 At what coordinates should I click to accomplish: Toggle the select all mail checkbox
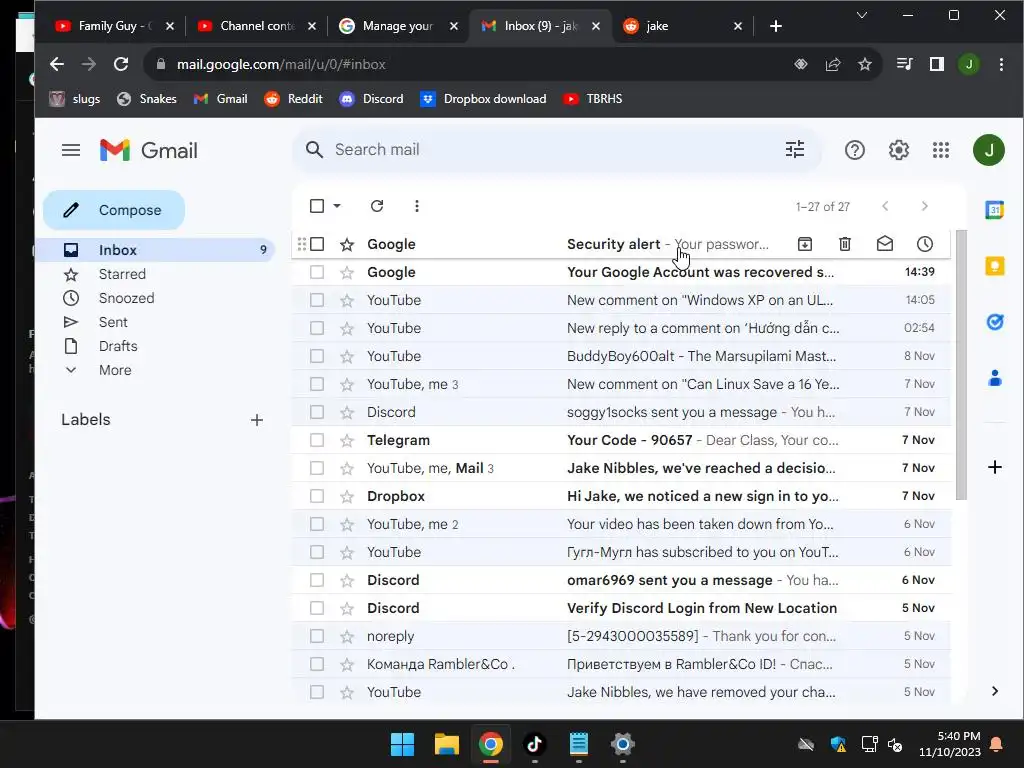pos(317,206)
